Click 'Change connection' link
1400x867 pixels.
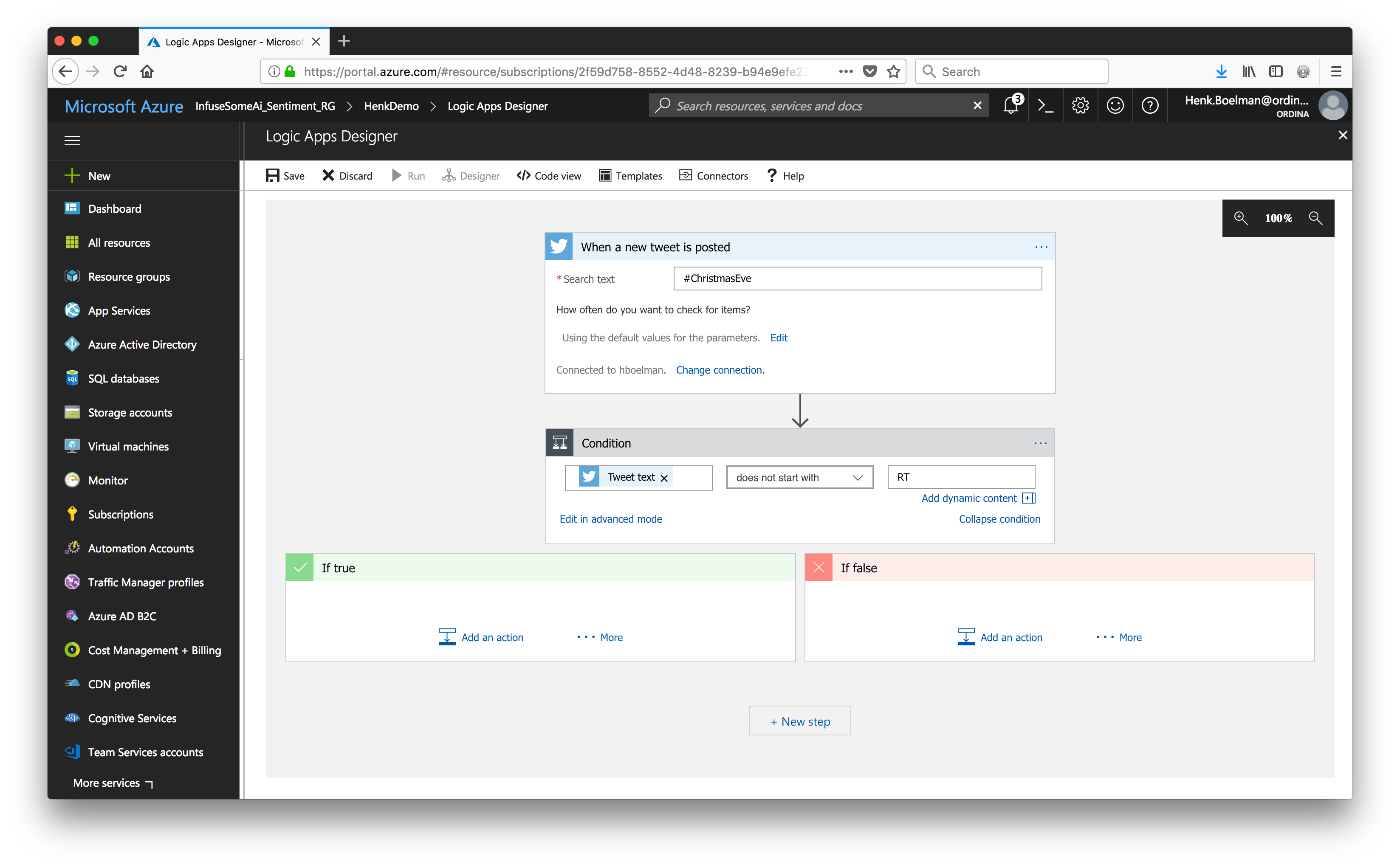click(x=721, y=369)
